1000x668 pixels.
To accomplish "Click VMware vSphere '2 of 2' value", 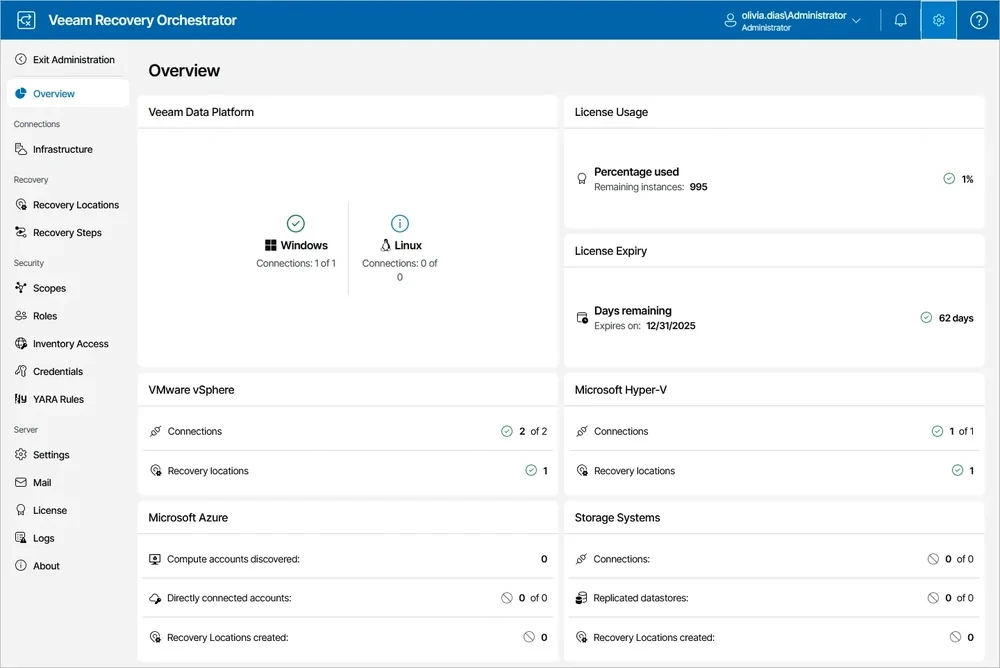I will [533, 431].
